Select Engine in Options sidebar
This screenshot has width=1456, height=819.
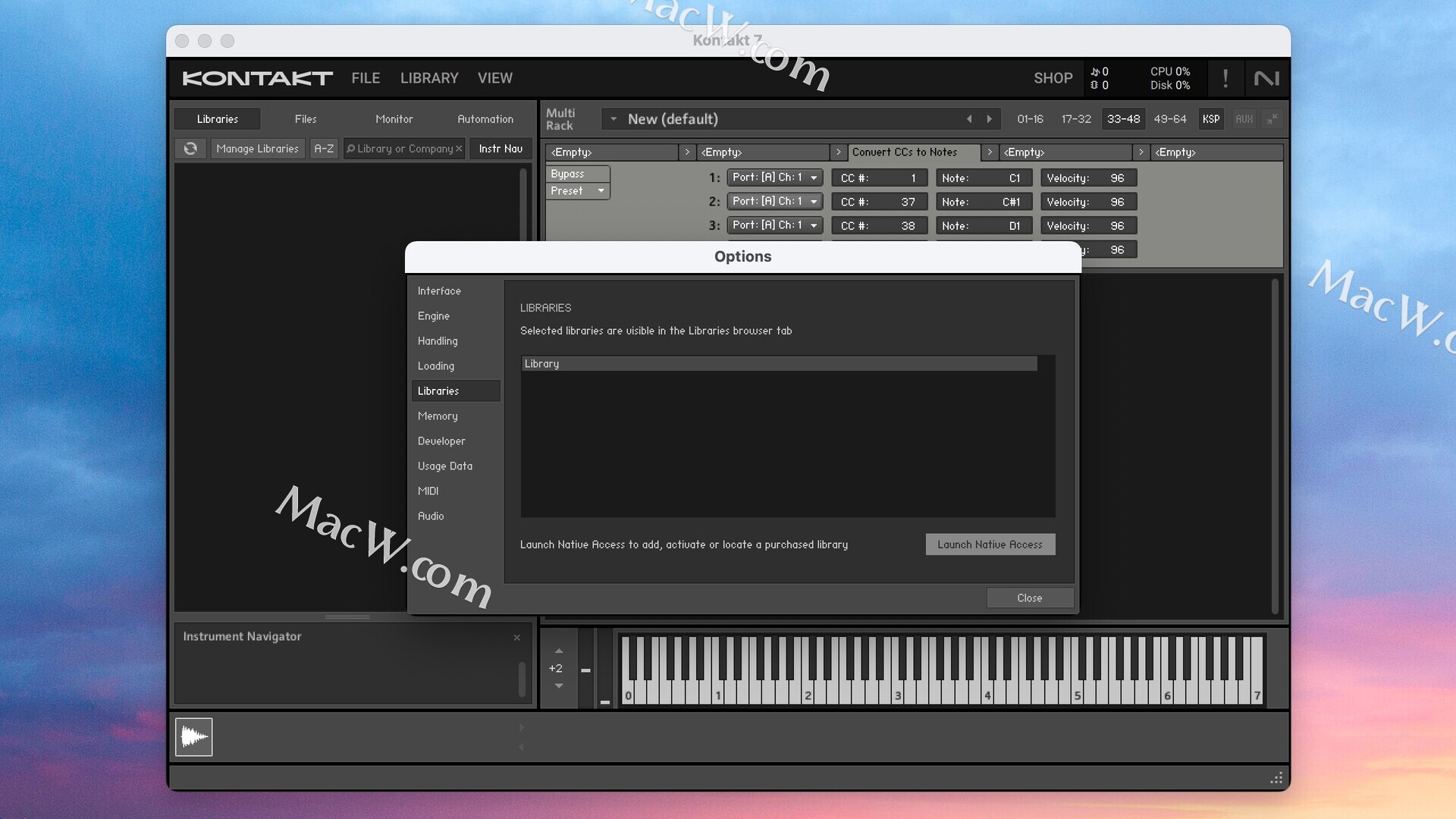tap(434, 315)
